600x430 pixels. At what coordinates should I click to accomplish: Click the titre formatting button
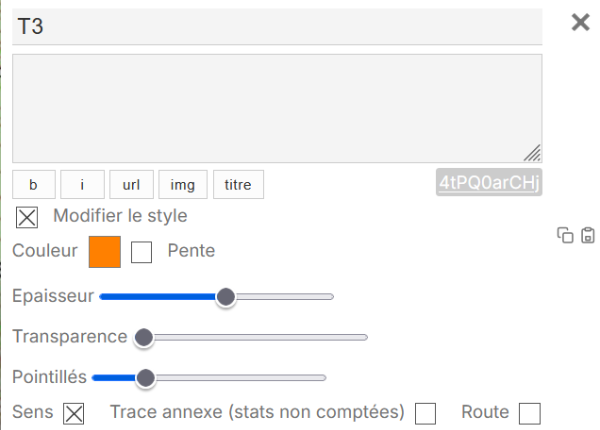coord(238,184)
